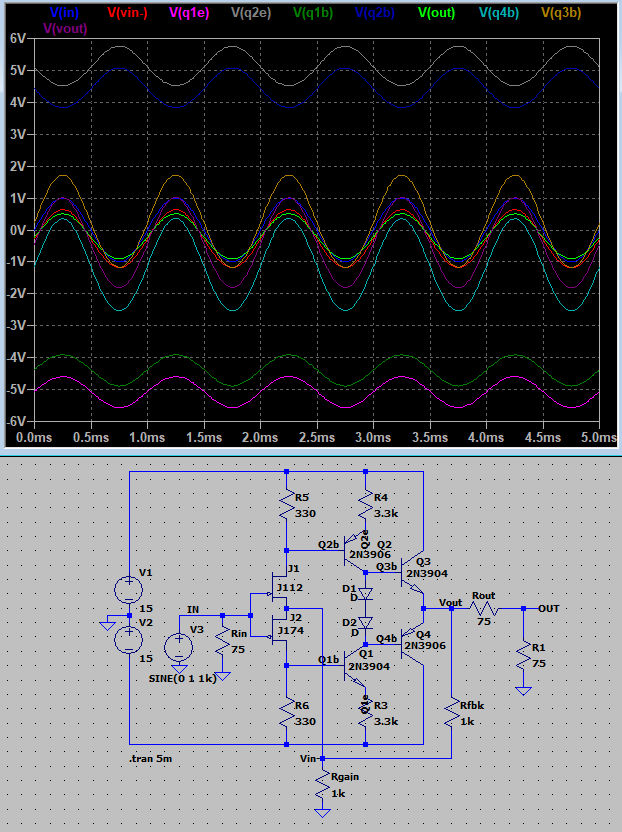Click the V(out) trace label

point(439,12)
